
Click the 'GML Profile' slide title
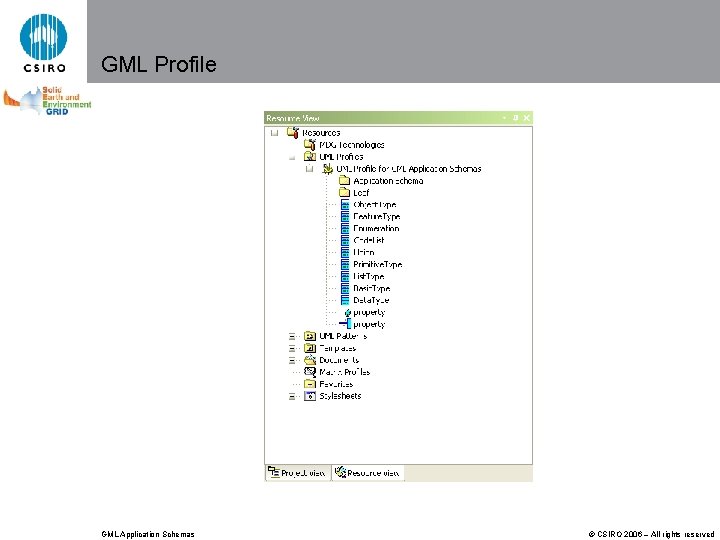[158, 64]
